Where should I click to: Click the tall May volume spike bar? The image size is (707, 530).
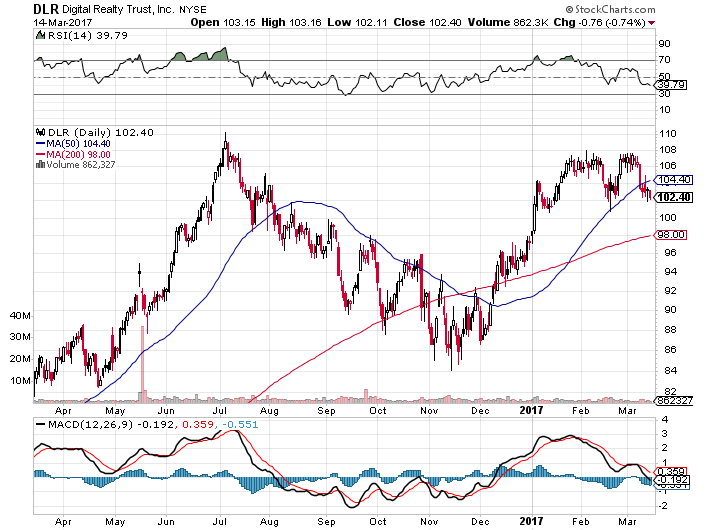143,363
